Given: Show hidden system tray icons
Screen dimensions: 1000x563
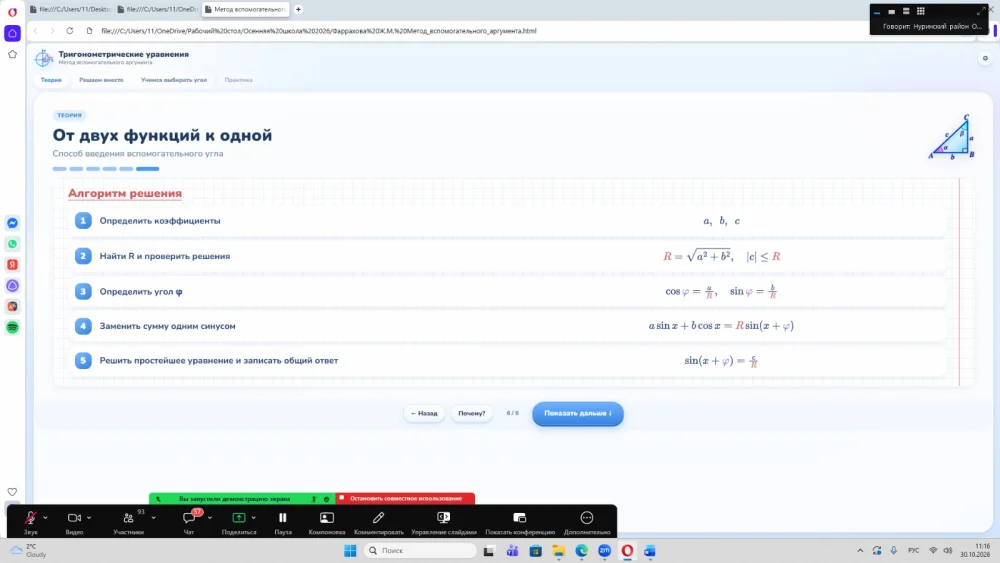Looking at the screenshot, I should point(860,551).
